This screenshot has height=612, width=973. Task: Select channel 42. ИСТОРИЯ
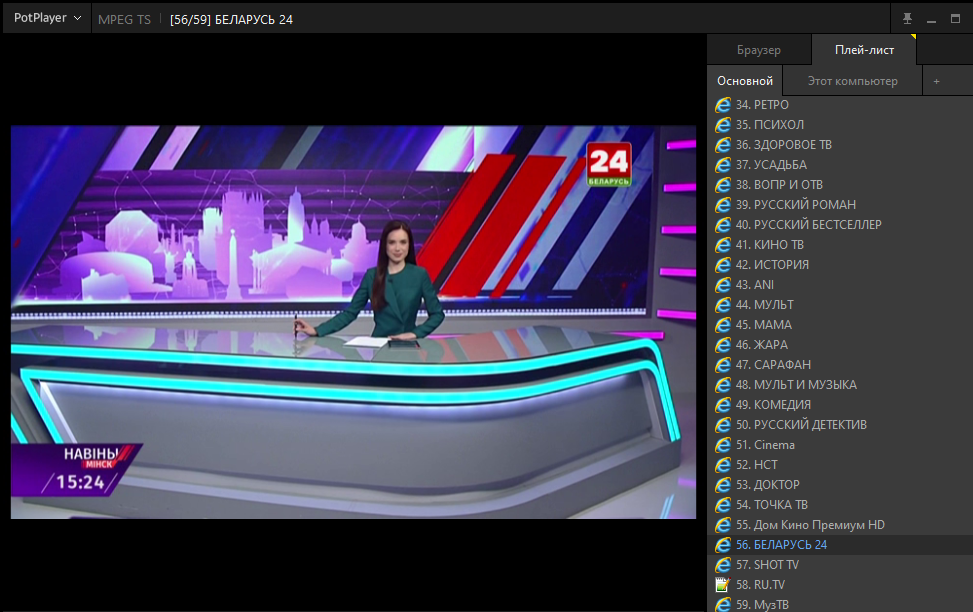click(840, 264)
